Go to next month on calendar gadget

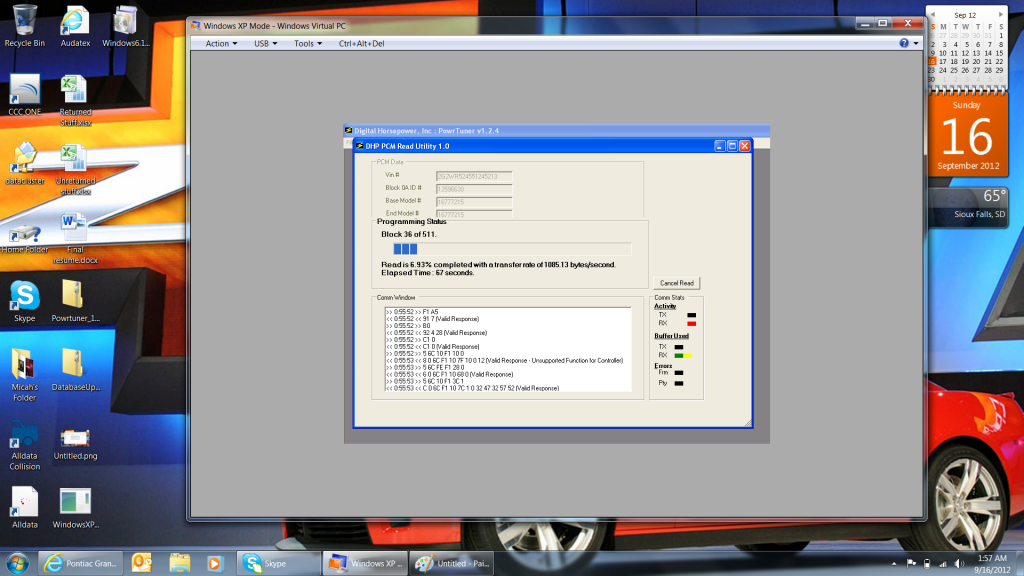[1000, 14]
